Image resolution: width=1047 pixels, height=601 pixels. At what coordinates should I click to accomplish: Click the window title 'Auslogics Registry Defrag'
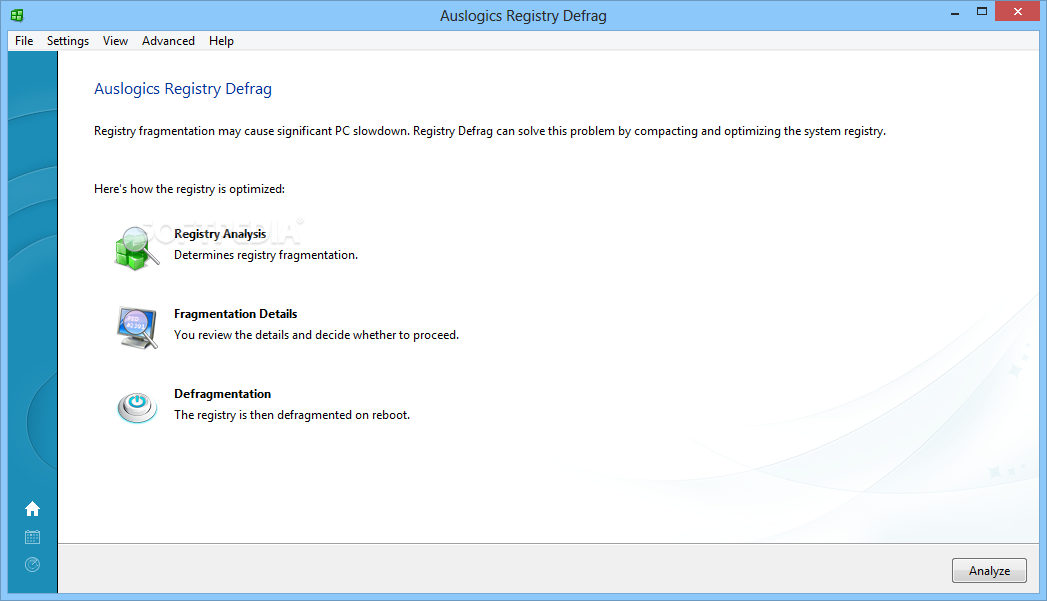click(523, 15)
